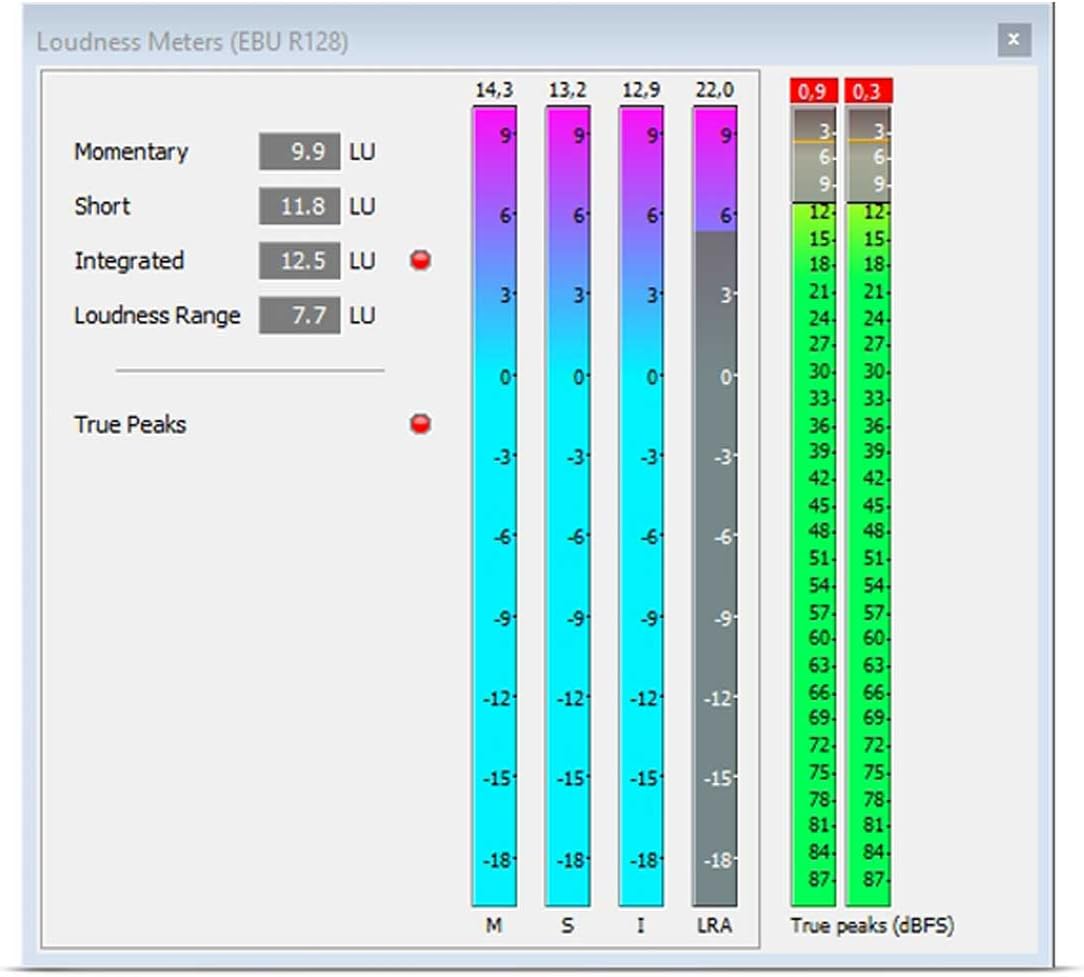The height and width of the screenshot is (977, 1084).
Task: Open the Momentary 9.9 LU value field
Action: [299, 152]
